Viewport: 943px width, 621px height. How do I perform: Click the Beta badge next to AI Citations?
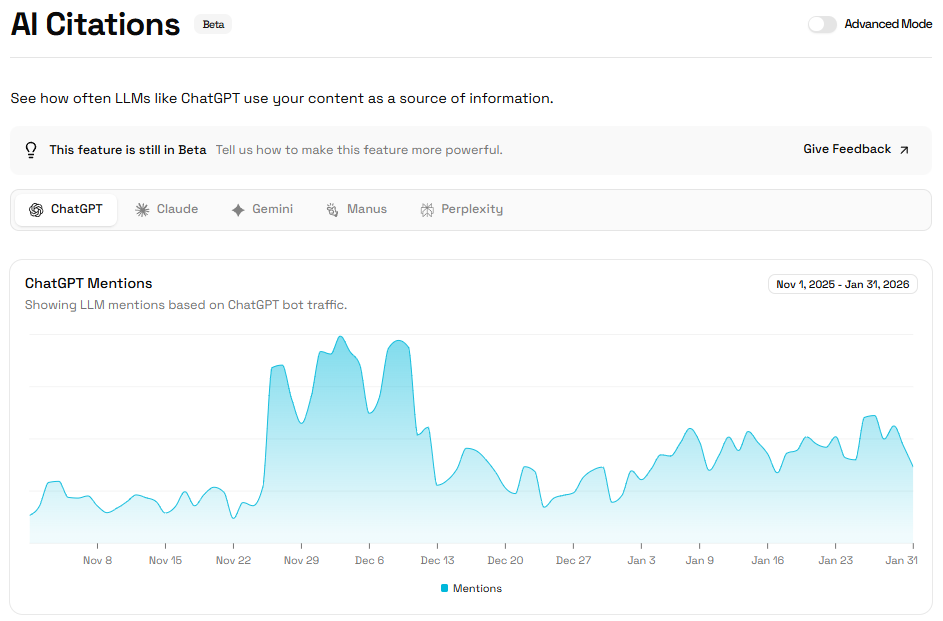coord(212,24)
